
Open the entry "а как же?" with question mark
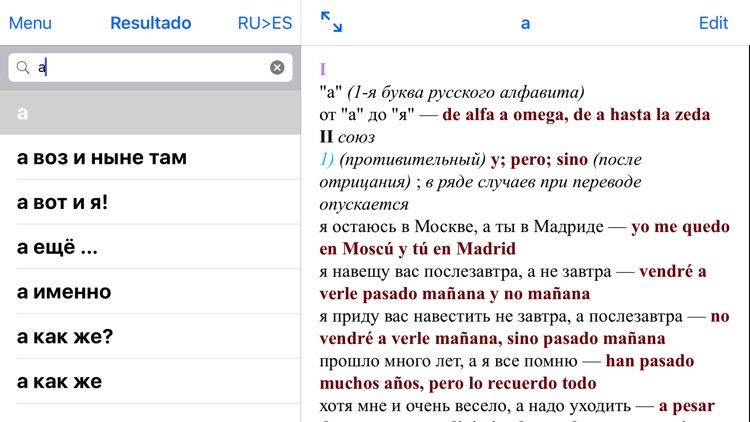coord(65,337)
